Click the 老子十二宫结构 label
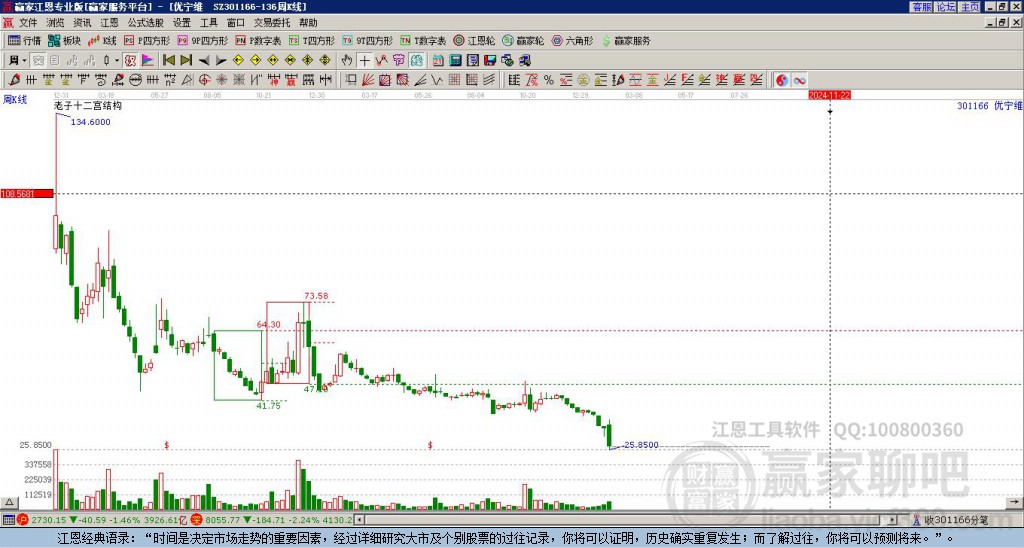The width and height of the screenshot is (1024, 548). click(x=88, y=105)
